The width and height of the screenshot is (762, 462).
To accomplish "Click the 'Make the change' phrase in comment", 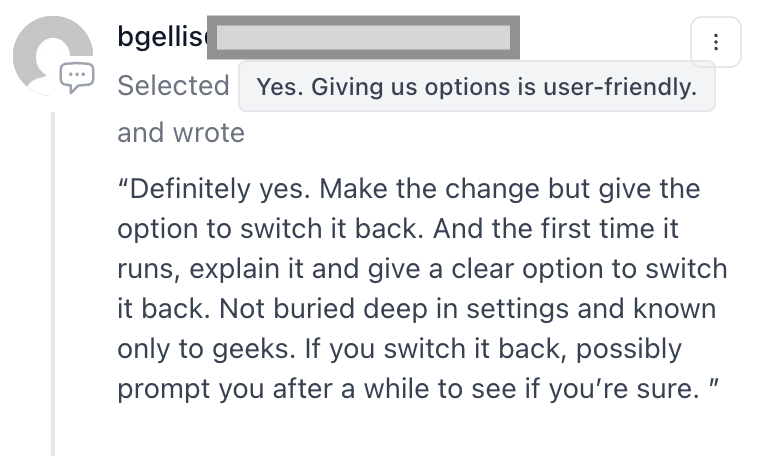I will (x=429, y=189).
